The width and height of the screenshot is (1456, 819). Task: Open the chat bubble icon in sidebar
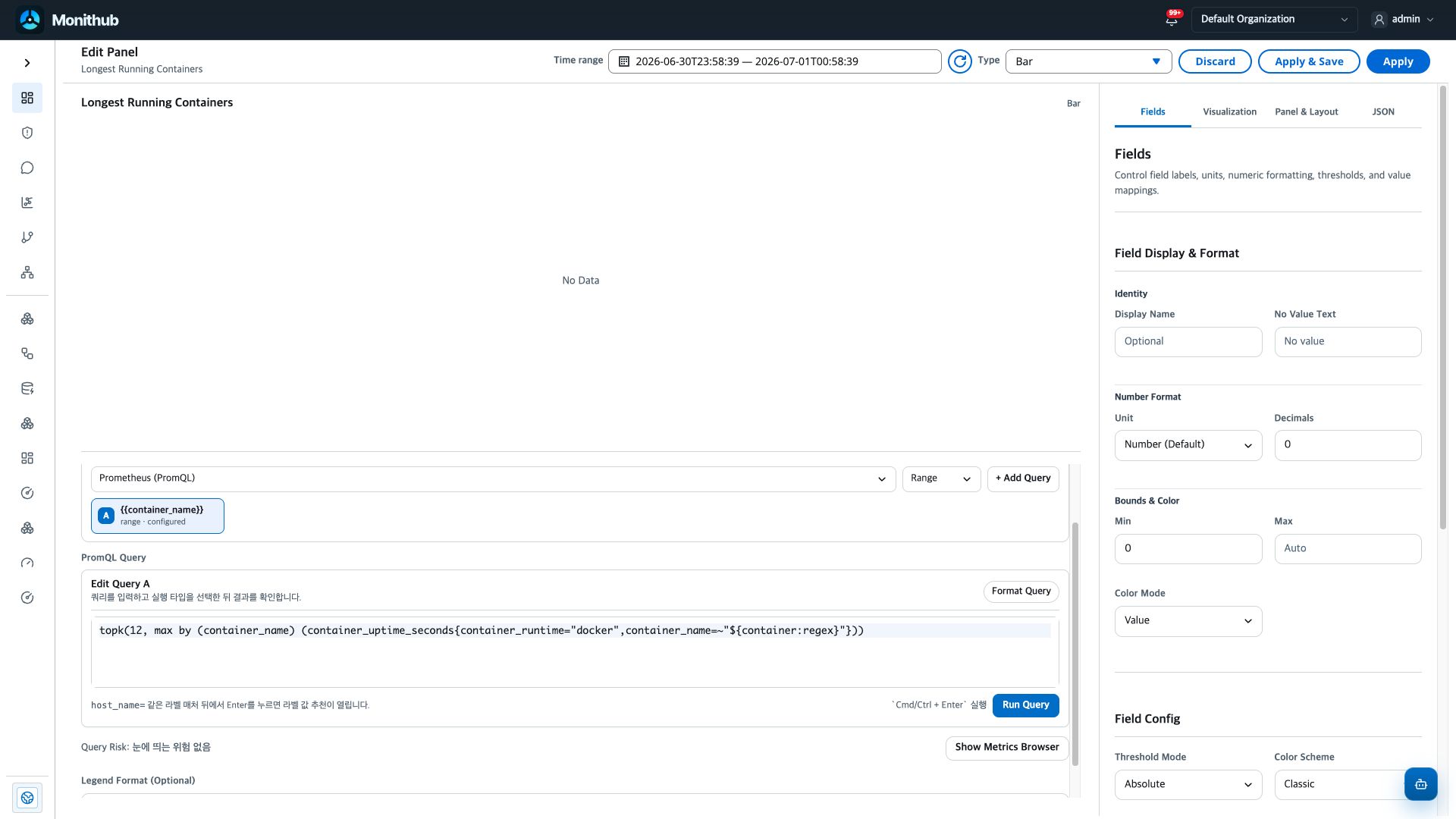tap(27, 168)
